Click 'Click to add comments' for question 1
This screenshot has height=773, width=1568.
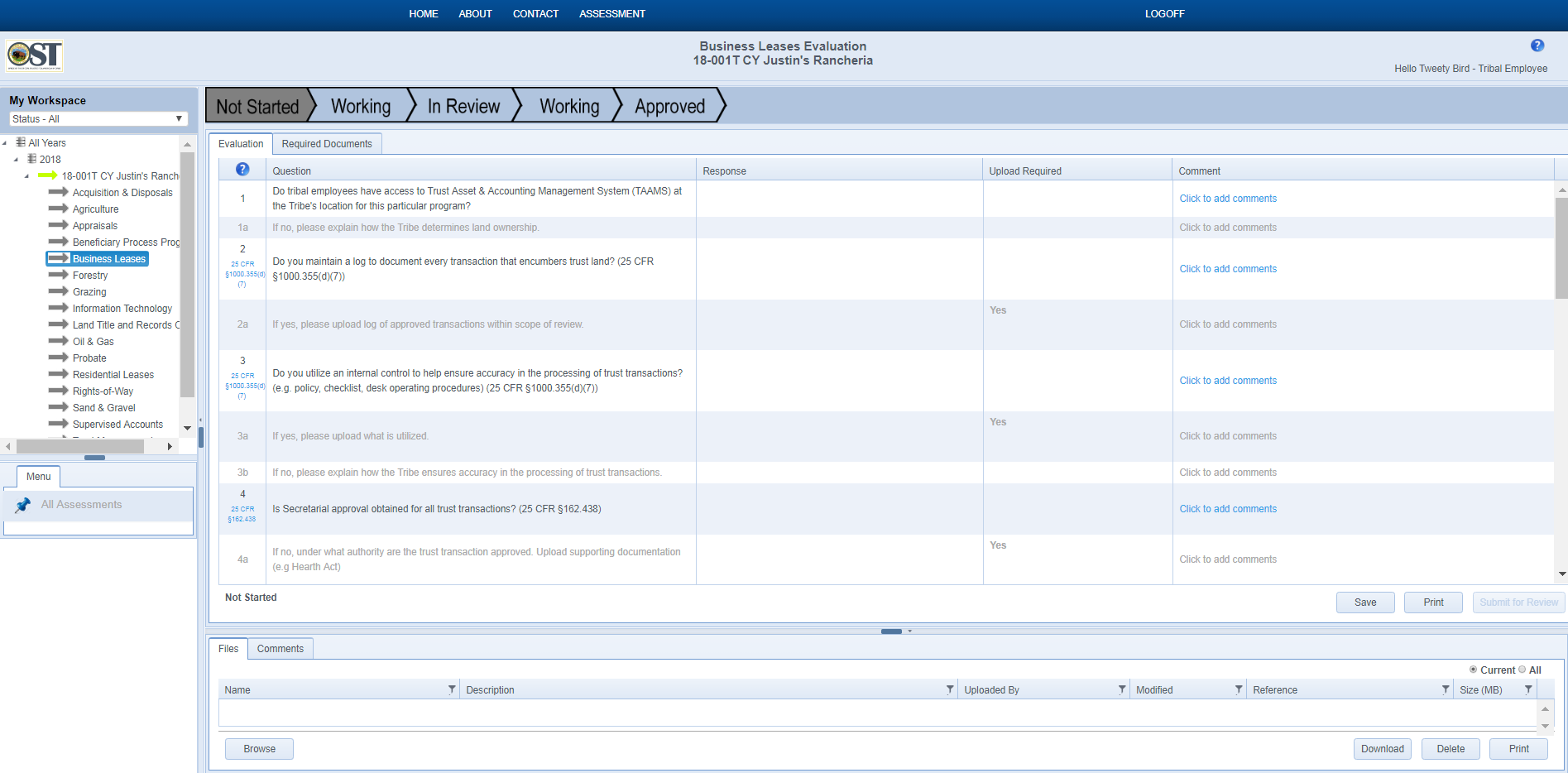(1227, 199)
